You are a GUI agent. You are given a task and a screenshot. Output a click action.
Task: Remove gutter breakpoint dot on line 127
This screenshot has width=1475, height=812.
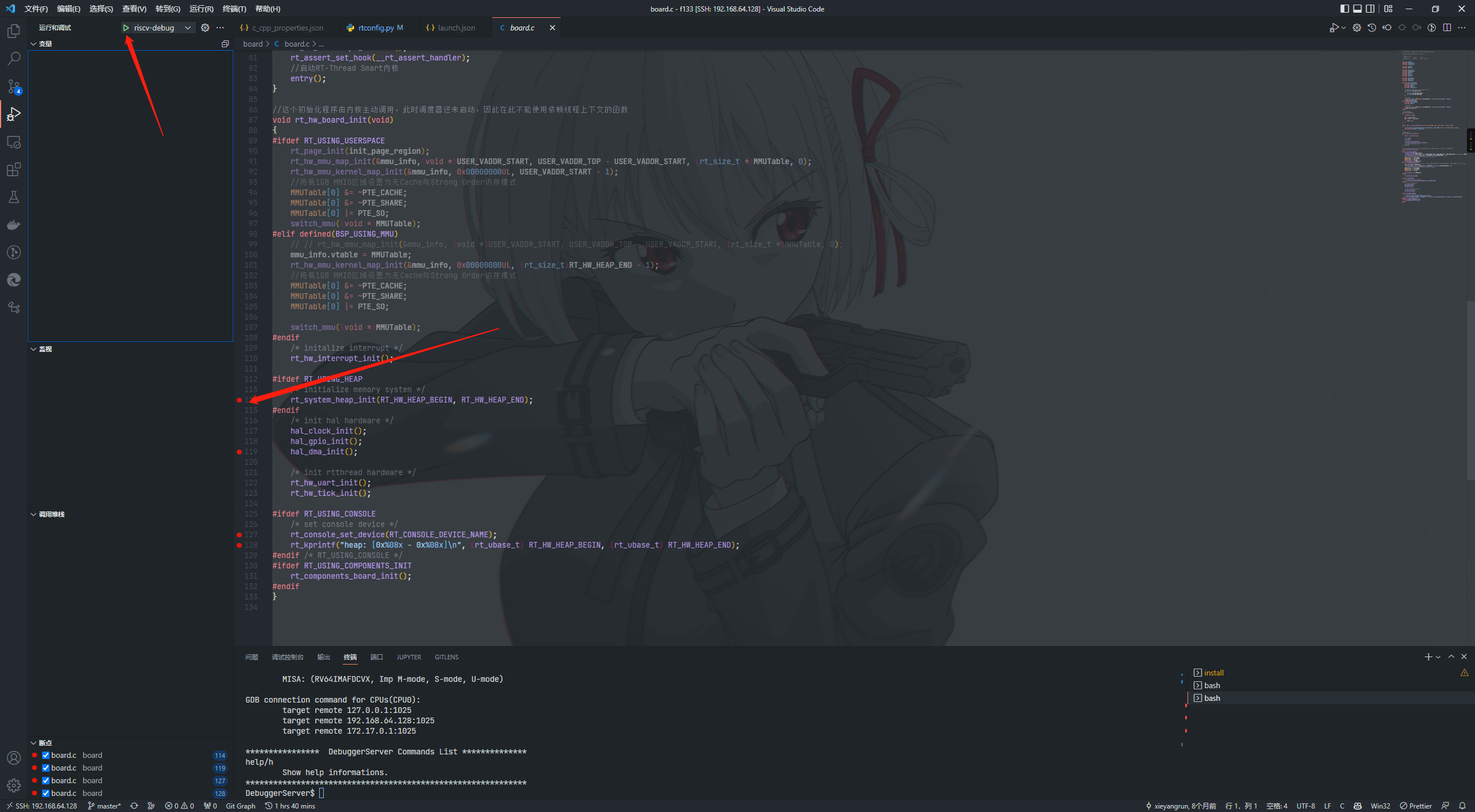tap(239, 535)
